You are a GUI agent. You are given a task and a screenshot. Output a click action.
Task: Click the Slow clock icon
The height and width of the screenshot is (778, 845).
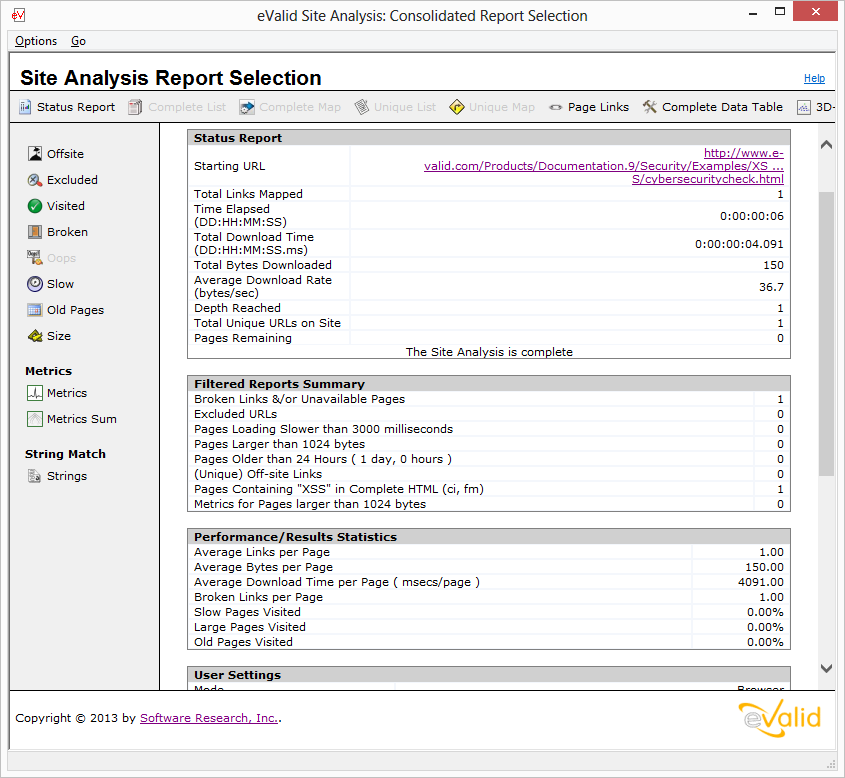click(35, 284)
